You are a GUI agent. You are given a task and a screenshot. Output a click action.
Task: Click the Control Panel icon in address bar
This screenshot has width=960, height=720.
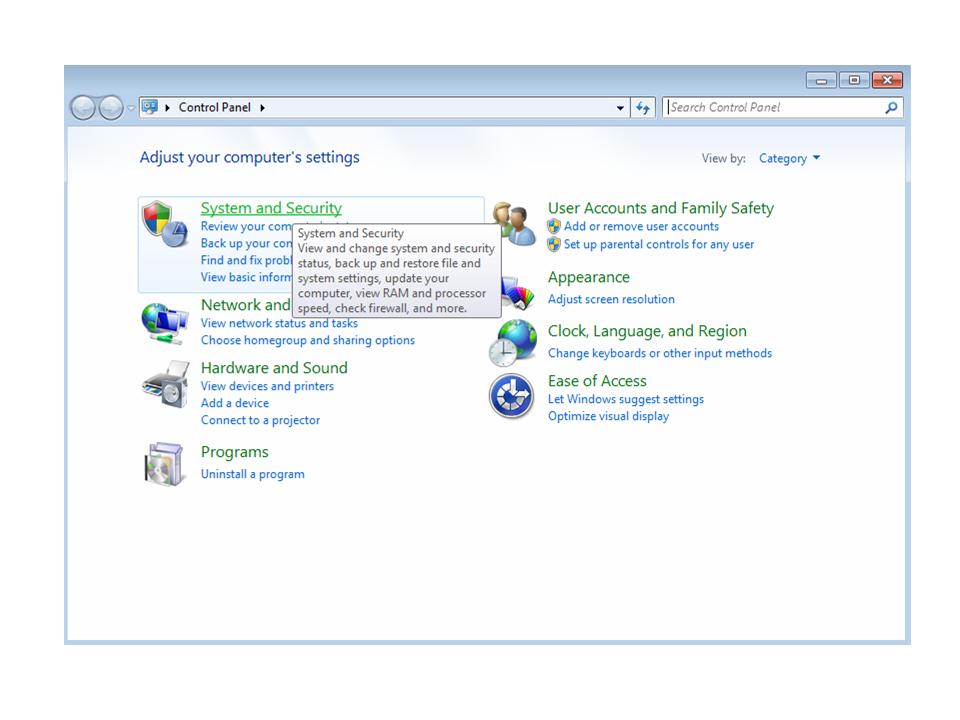[x=150, y=107]
